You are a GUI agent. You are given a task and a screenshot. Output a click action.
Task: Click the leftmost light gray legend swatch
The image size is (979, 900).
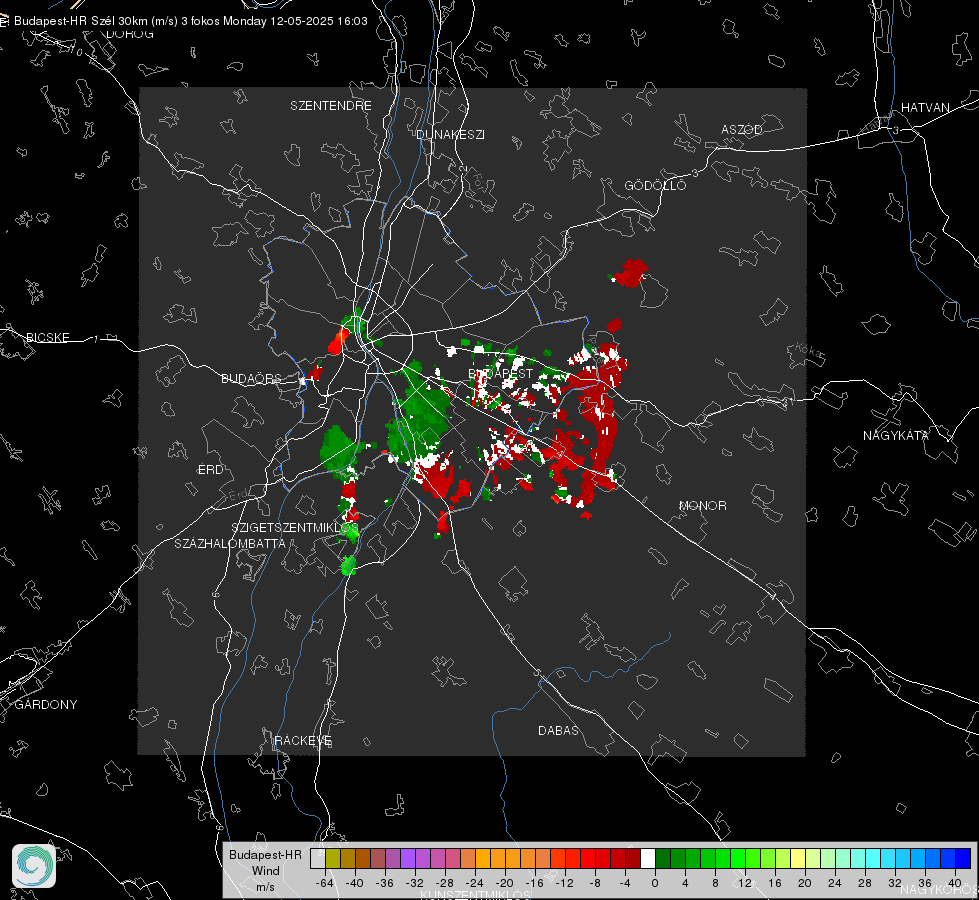317,859
